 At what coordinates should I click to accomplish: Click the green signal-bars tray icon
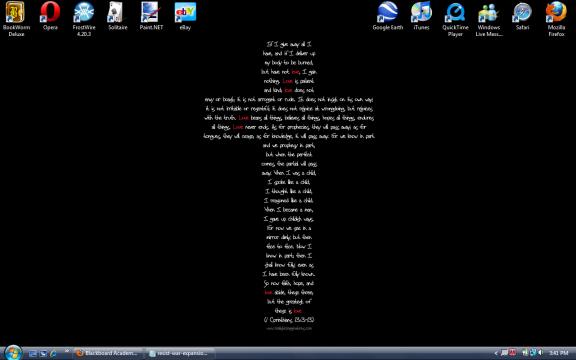[x=525, y=353]
